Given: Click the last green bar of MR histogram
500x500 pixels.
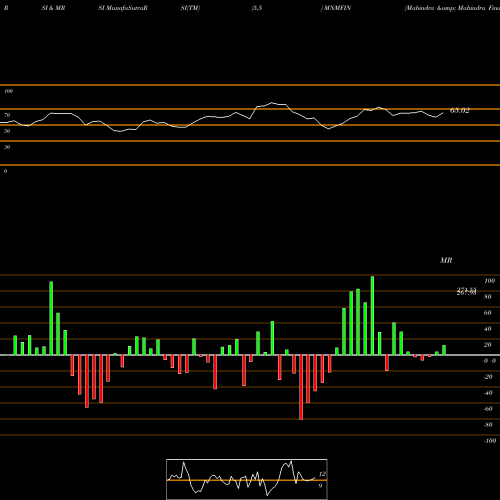Looking at the screenshot, I should pos(444,350).
